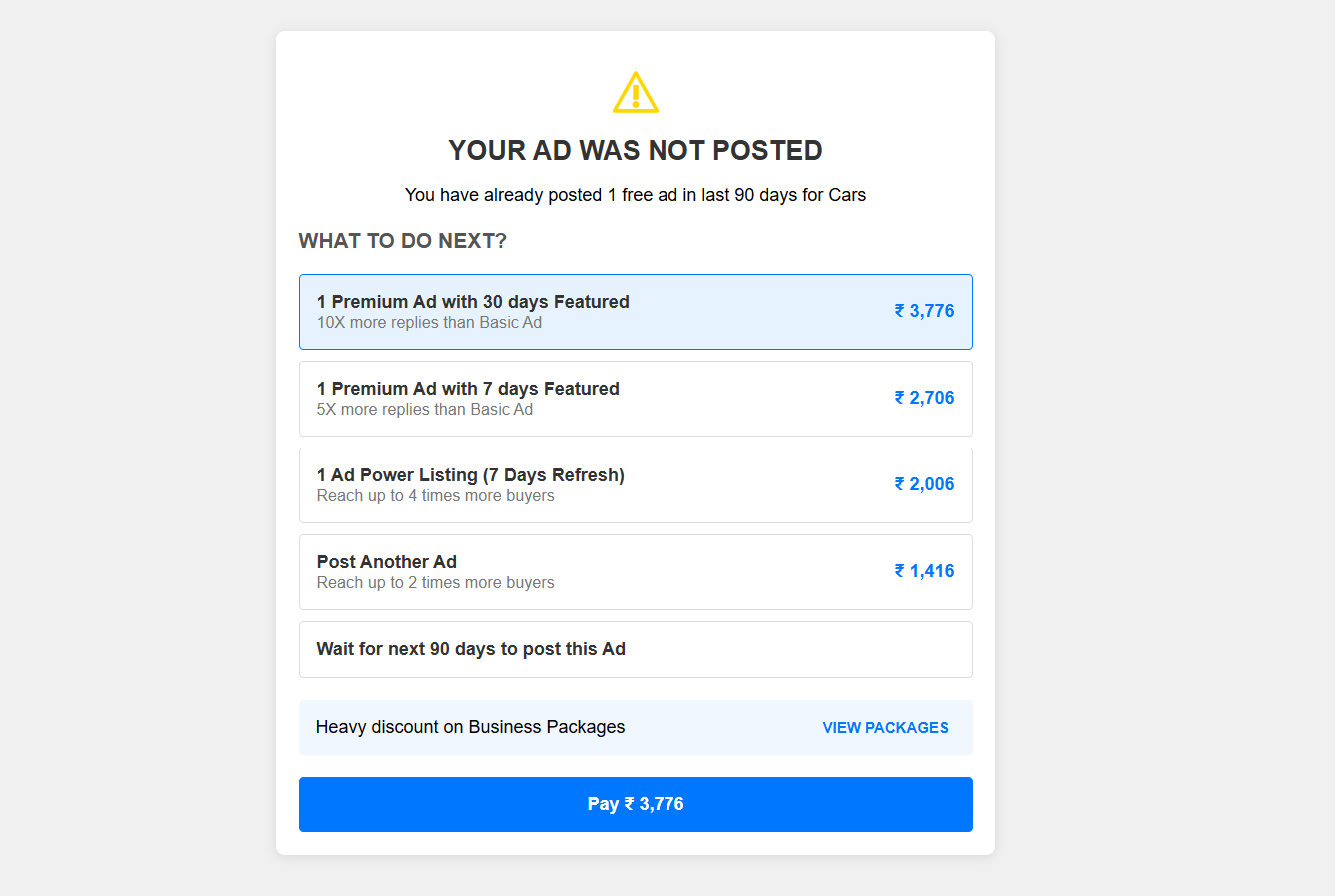Click the 10X more replies than Basic Ad subtitle
The width and height of the screenshot is (1335, 896).
tap(429, 323)
